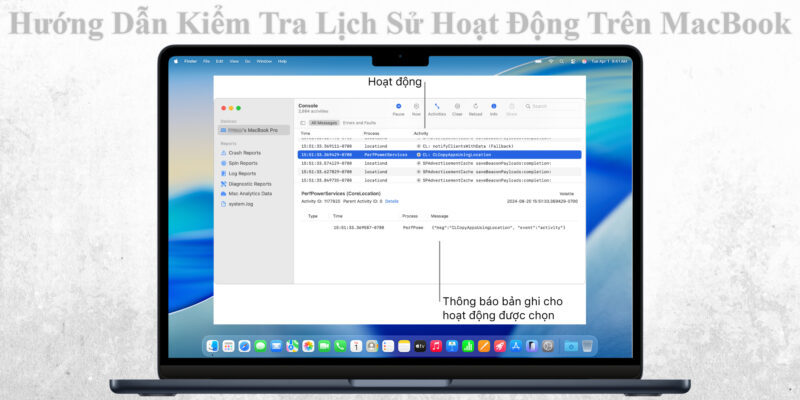Toggle the Activities toolbar button

point(437,109)
